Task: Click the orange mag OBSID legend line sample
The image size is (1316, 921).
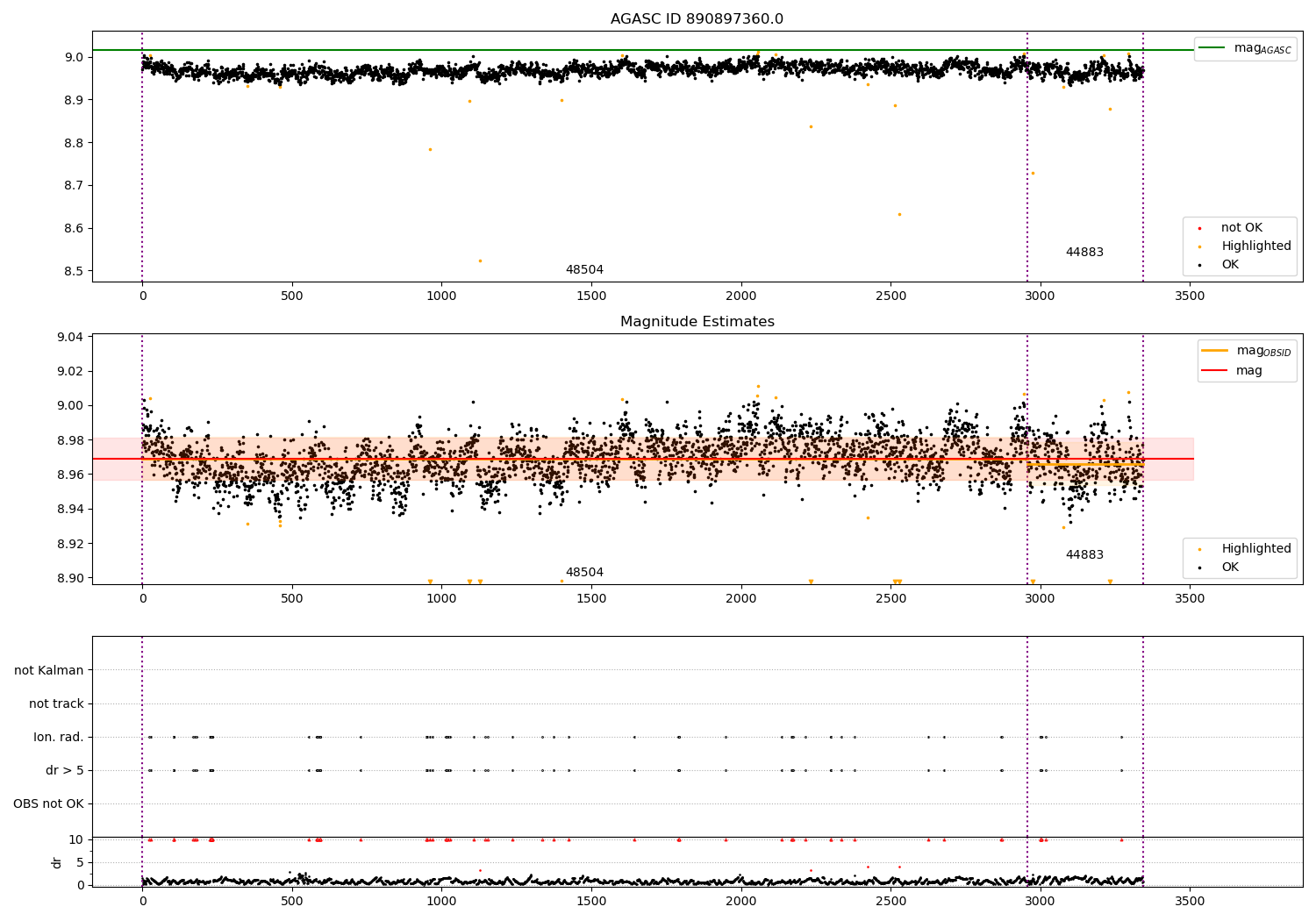Action: click(x=1214, y=350)
